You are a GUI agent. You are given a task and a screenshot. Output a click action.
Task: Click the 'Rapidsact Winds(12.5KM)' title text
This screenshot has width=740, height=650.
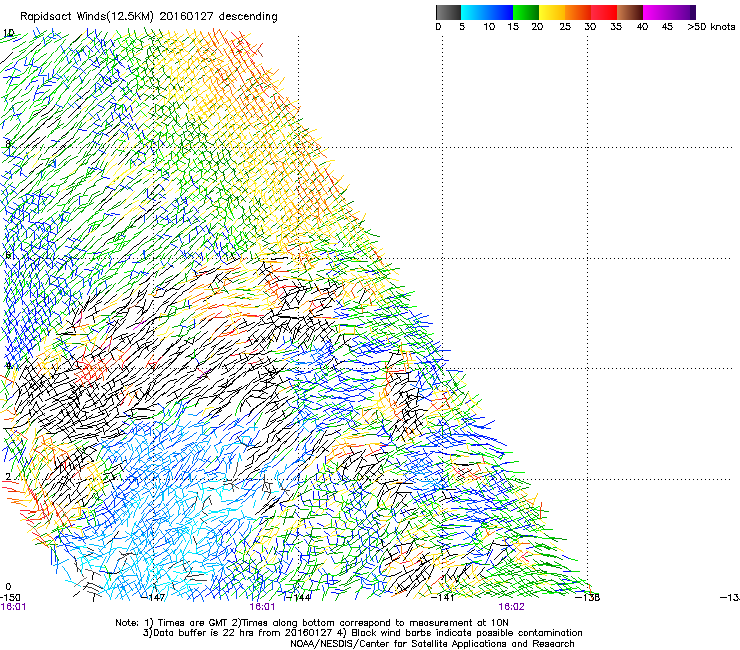(87, 17)
